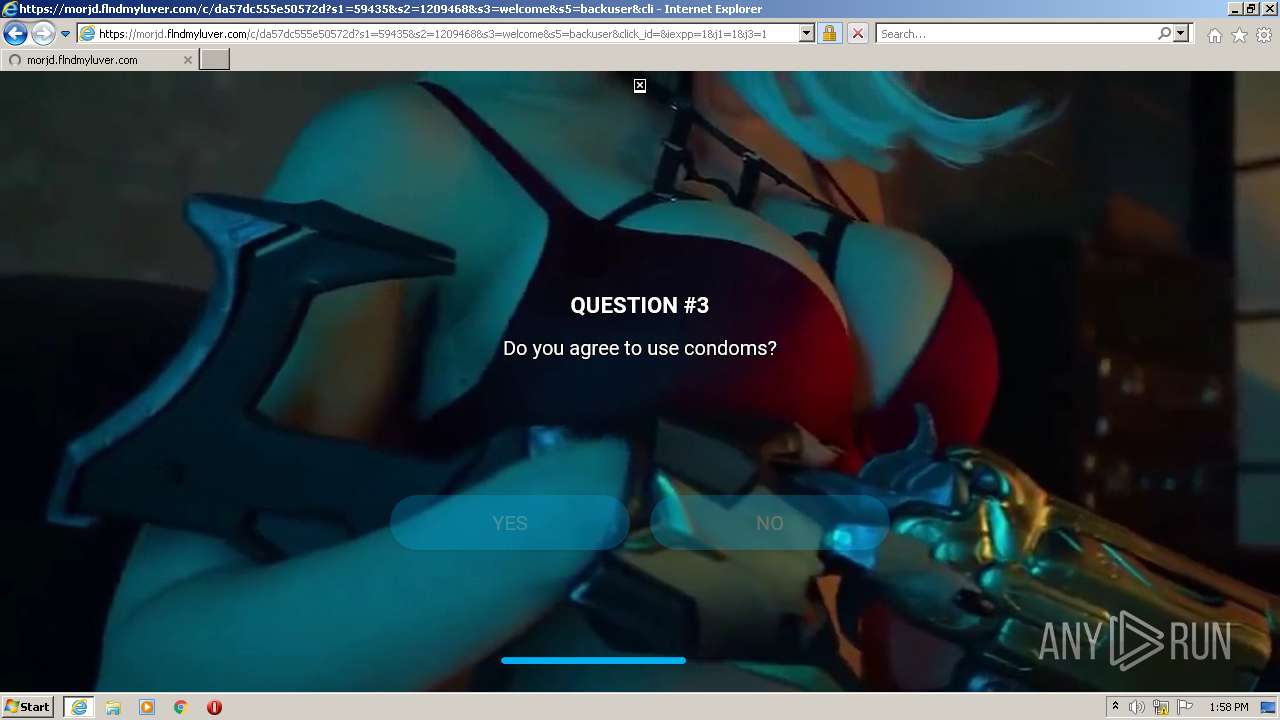Open File Explorer folder taskbar icon
The image size is (1280, 720).
tap(113, 707)
